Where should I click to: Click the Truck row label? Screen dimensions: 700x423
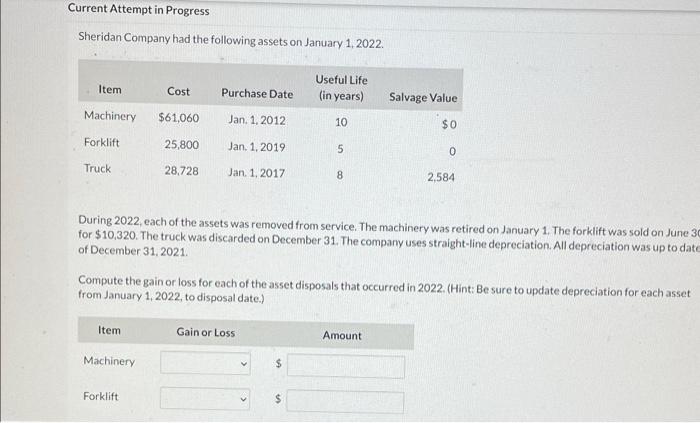pos(97,169)
